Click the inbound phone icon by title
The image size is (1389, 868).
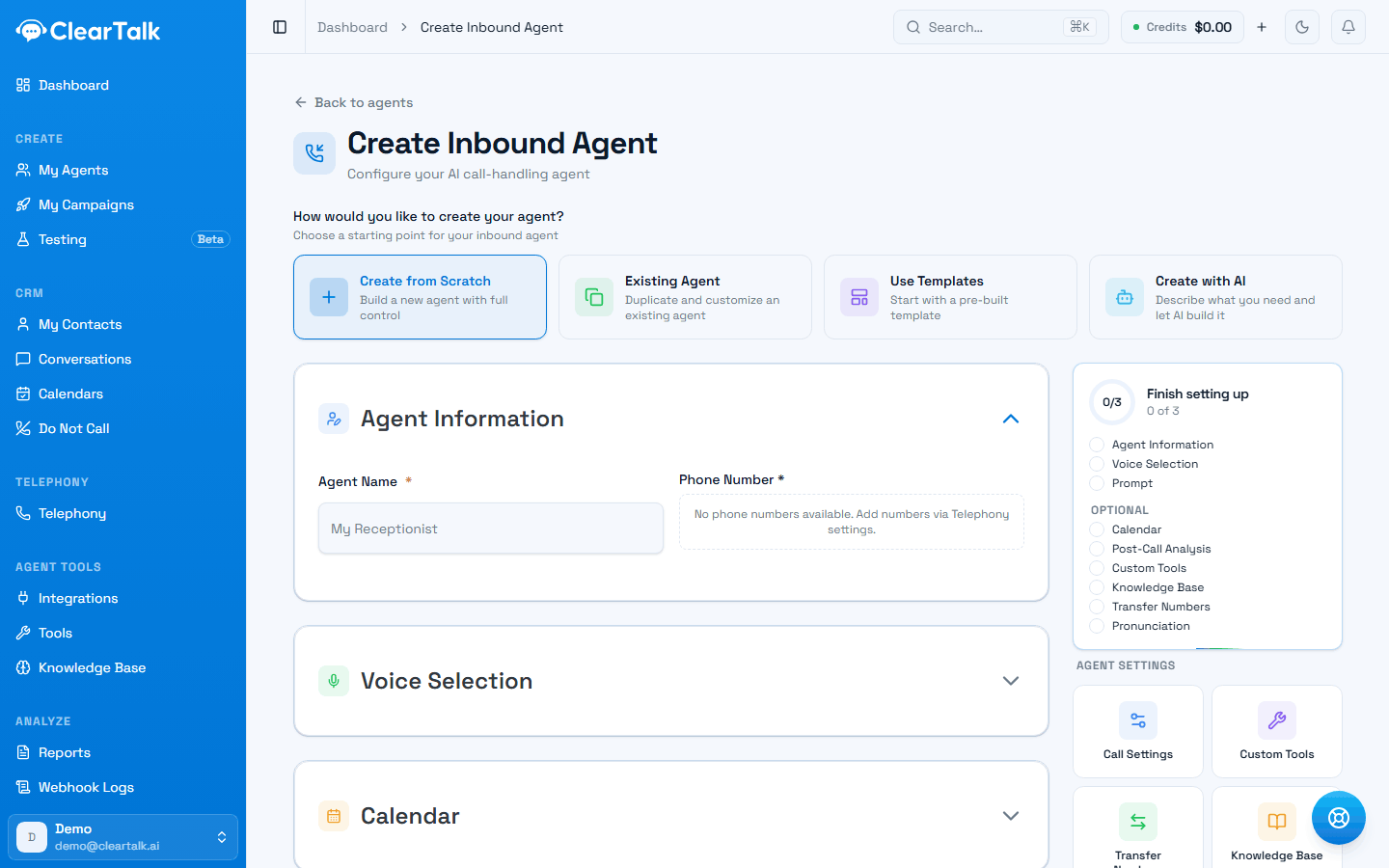click(314, 153)
